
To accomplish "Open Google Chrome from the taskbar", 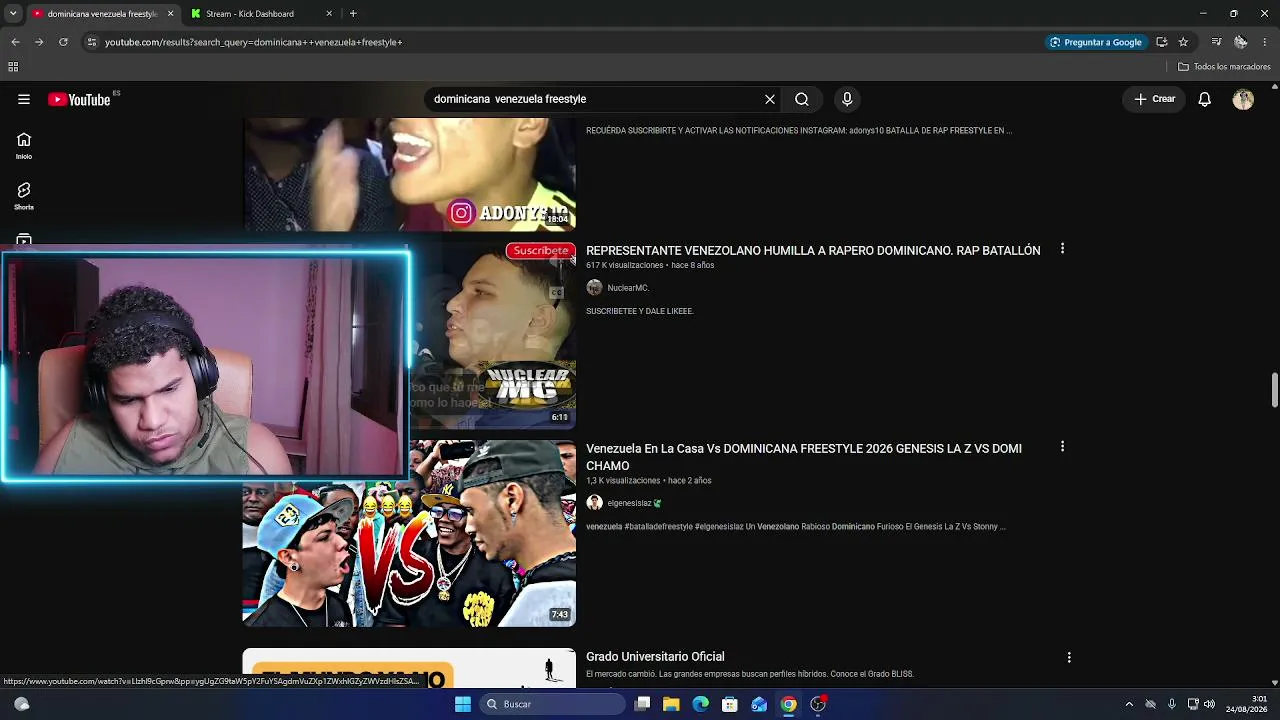I will tap(789, 704).
